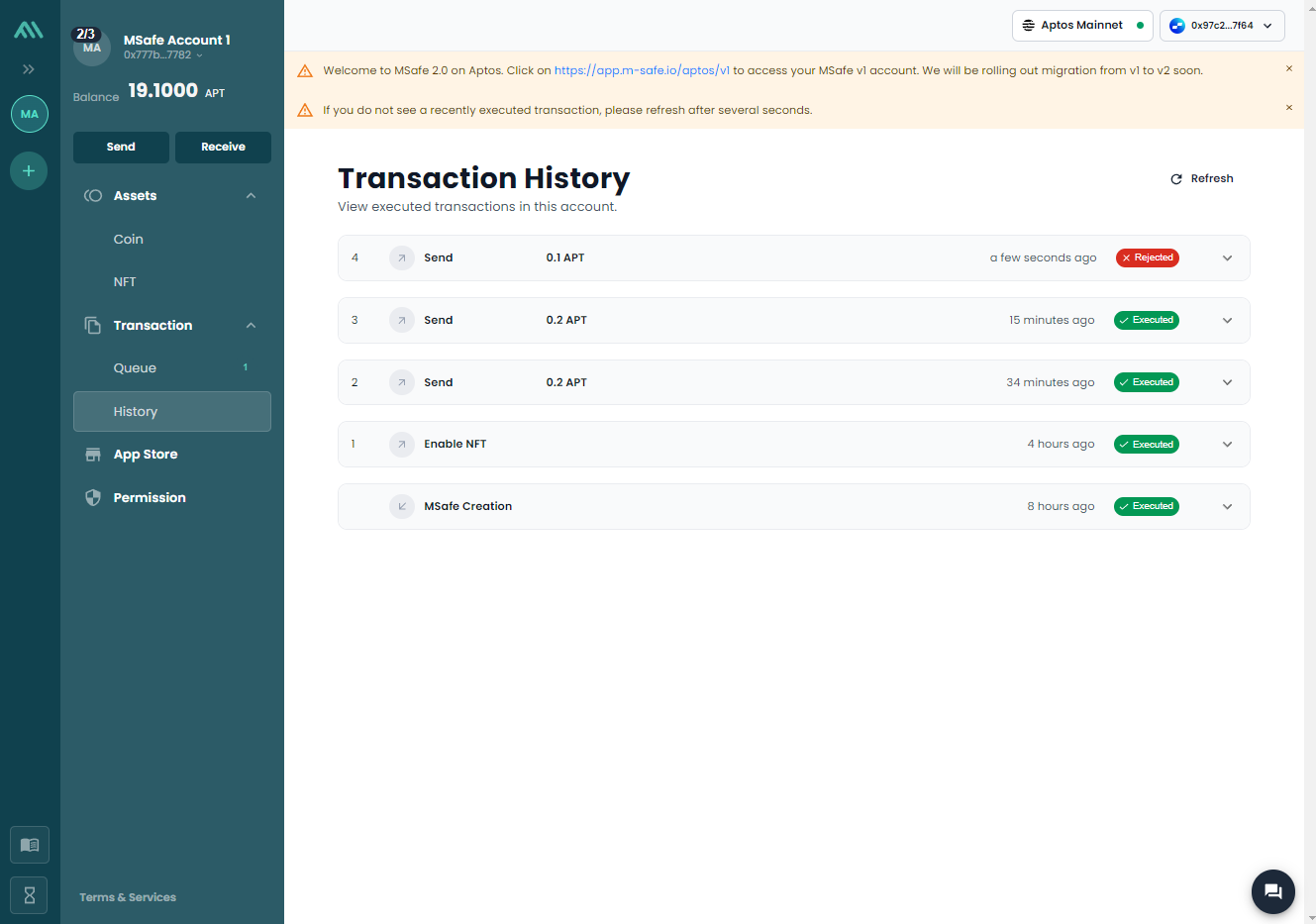
Task: Close the refresh reminder warning banner
Action: pos(1288,107)
